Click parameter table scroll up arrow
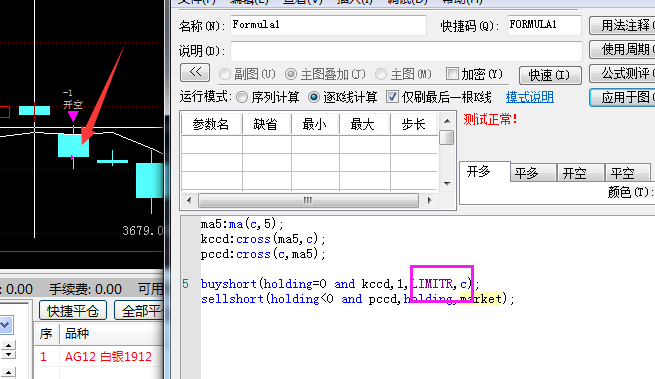Image resolution: width=655 pixels, height=379 pixels. click(x=447, y=121)
